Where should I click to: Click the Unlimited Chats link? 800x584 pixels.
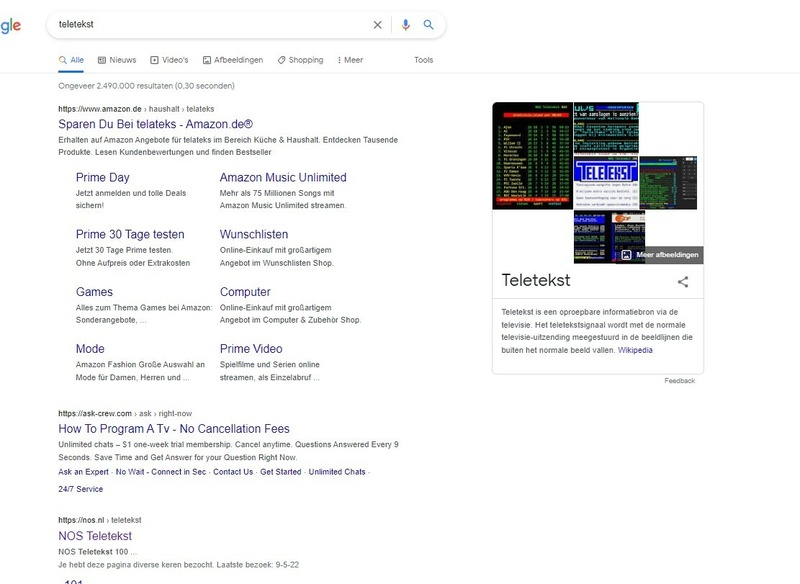click(337, 472)
